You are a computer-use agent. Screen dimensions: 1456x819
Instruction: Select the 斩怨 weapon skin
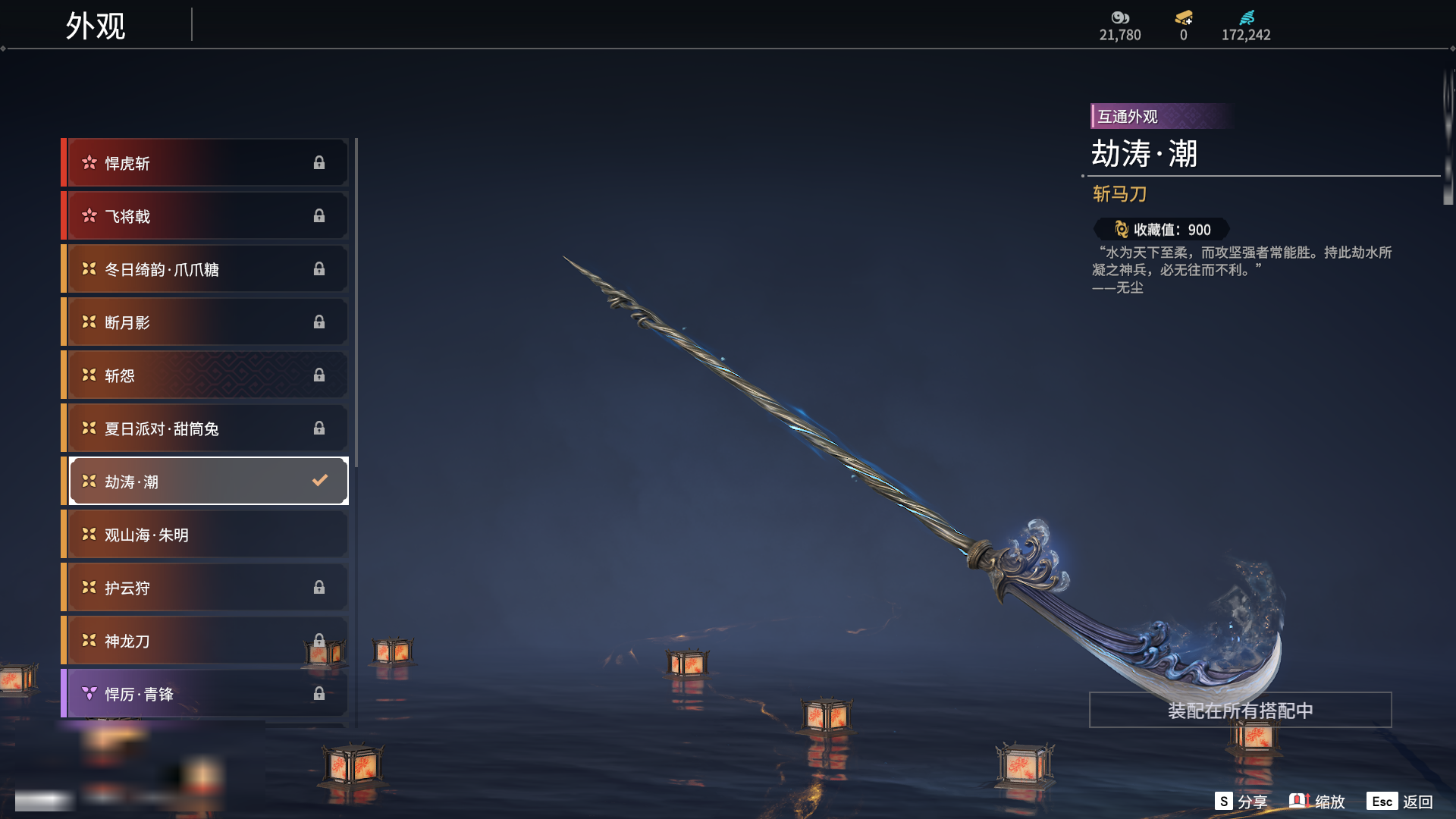(x=205, y=375)
